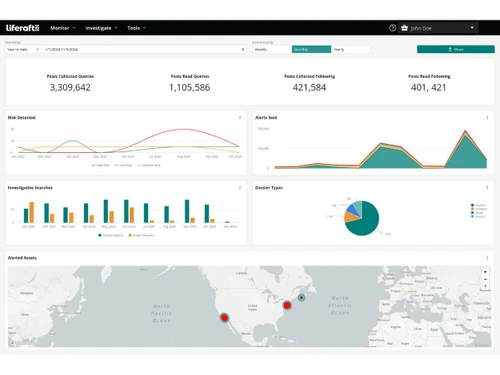Click the Liferaft logo
Image resolution: width=500 pixels, height=375 pixels.
(x=23, y=28)
